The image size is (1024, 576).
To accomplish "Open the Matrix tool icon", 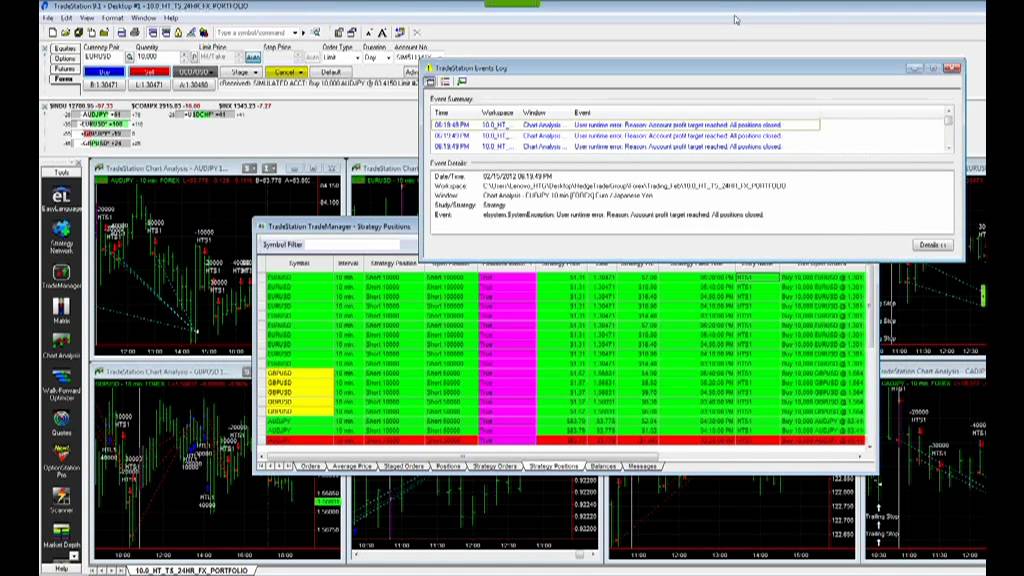I will click(61, 310).
